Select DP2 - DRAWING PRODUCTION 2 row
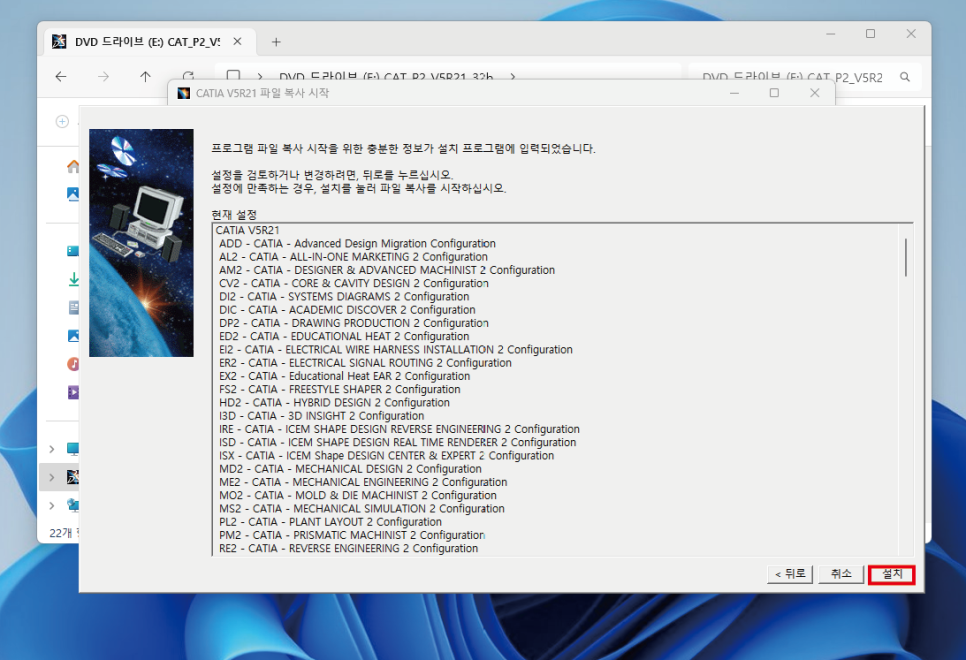The image size is (966, 660). pyautogui.click(x=354, y=323)
